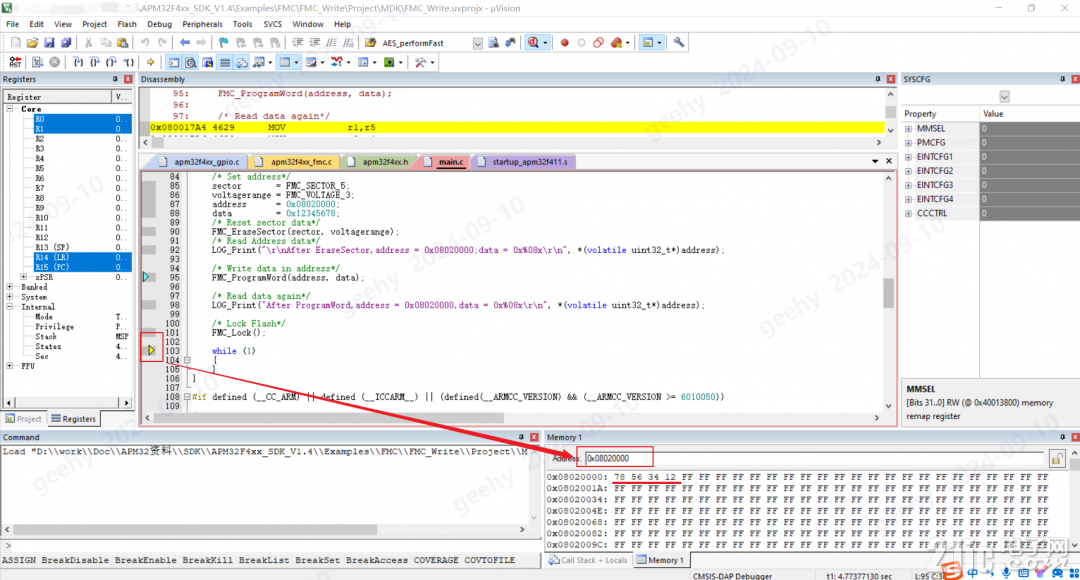Open the Peripherals menu
Screen dimensions: 1080x580
[x=202, y=24]
